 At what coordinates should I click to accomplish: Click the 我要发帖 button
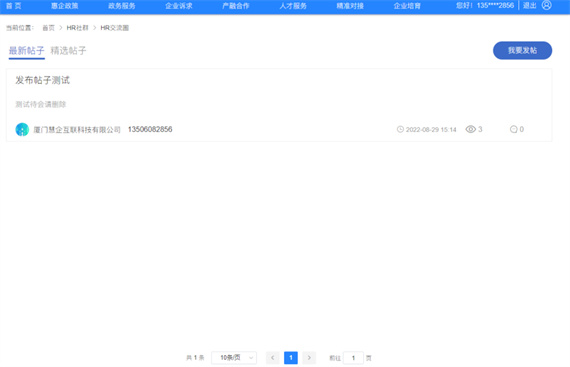[522, 51]
